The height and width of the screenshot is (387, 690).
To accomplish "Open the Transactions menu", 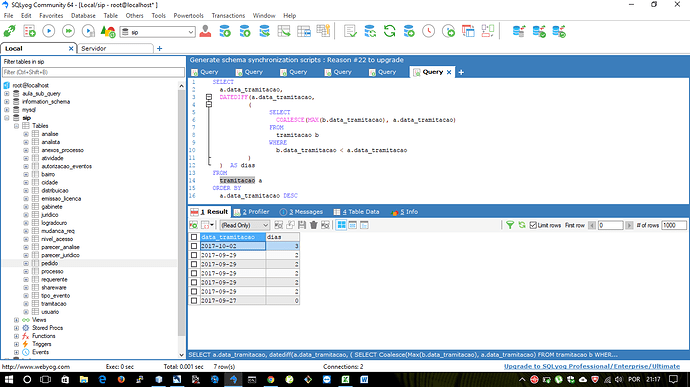I will 228,15.
